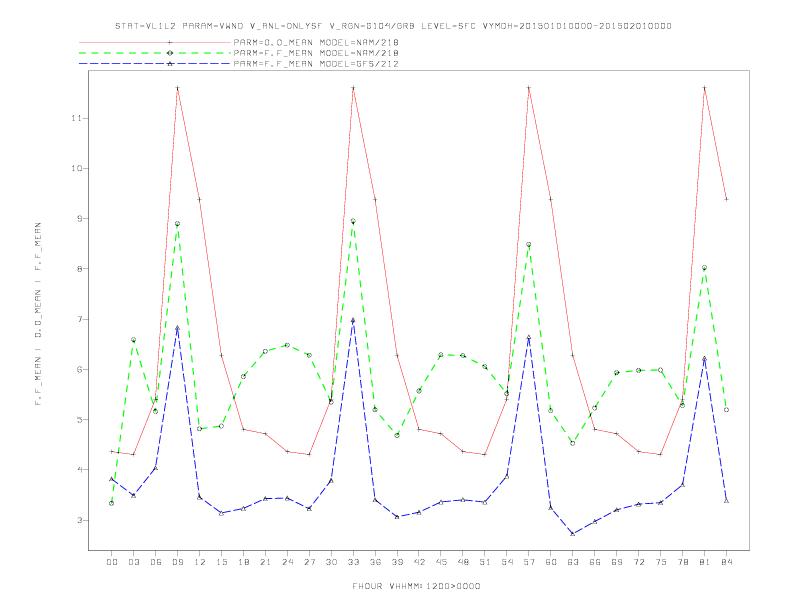The image size is (792, 612).
Task: Click blue triangle peak marker at hour 33
Action: point(353,320)
